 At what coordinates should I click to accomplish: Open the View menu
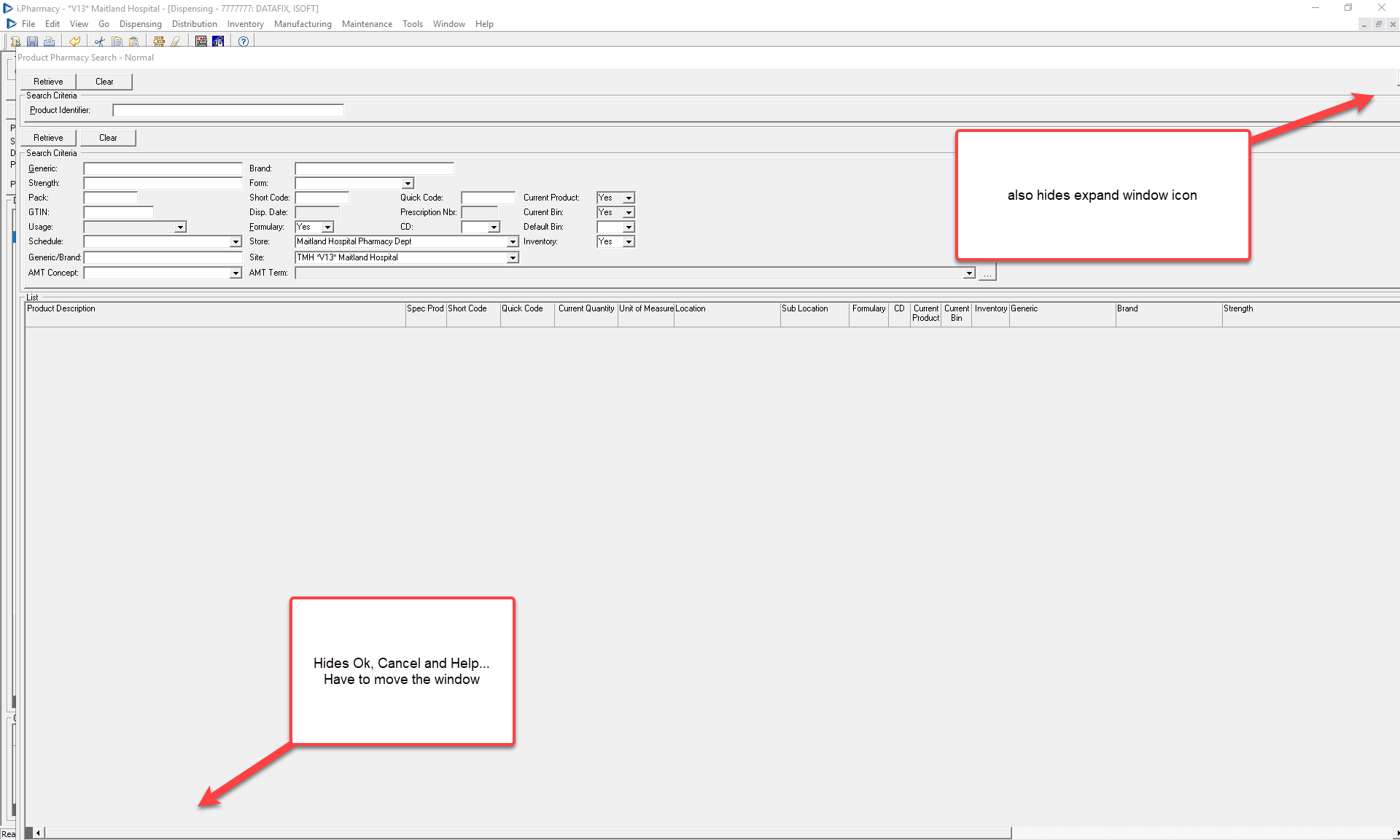coord(79,24)
